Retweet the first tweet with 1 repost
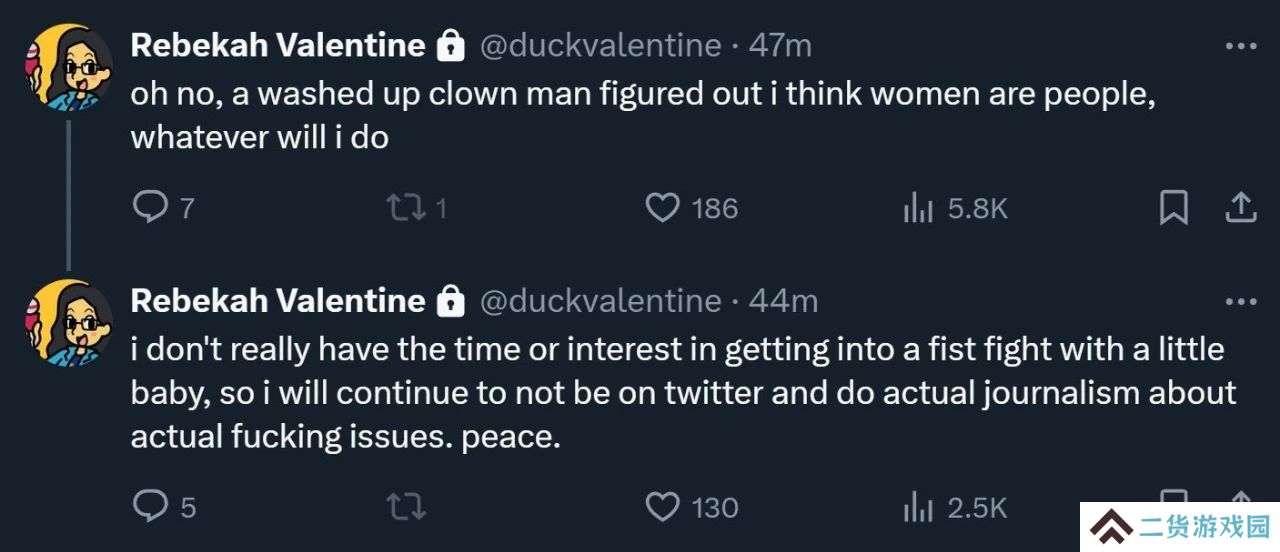Screen dimensions: 1280x552 pos(416,208)
